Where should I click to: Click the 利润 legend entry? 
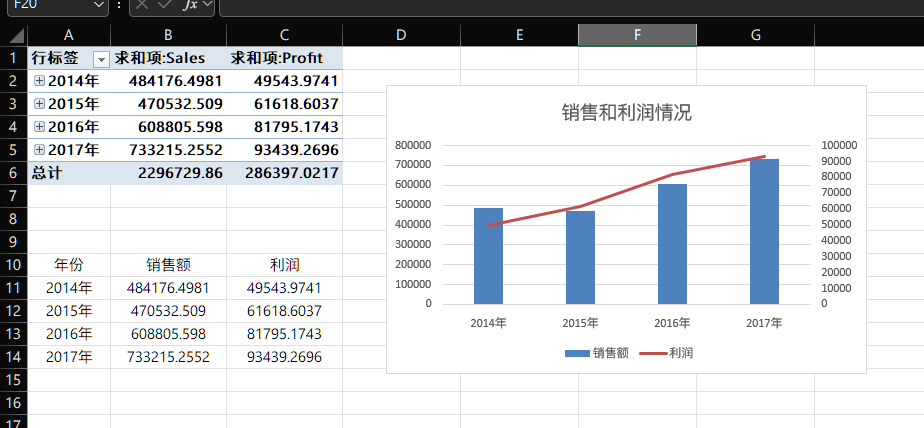670,353
